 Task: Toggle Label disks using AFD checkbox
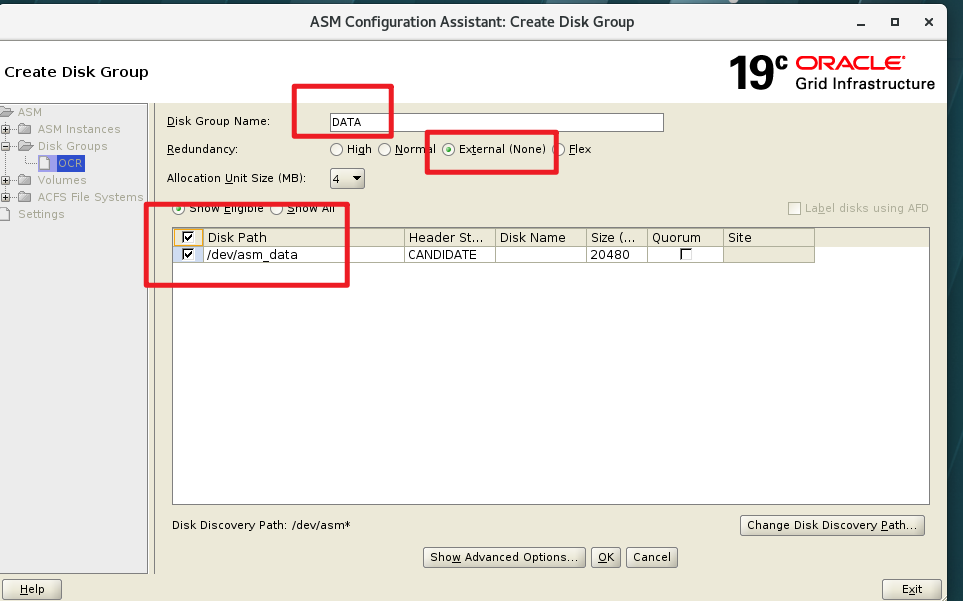tap(794, 209)
